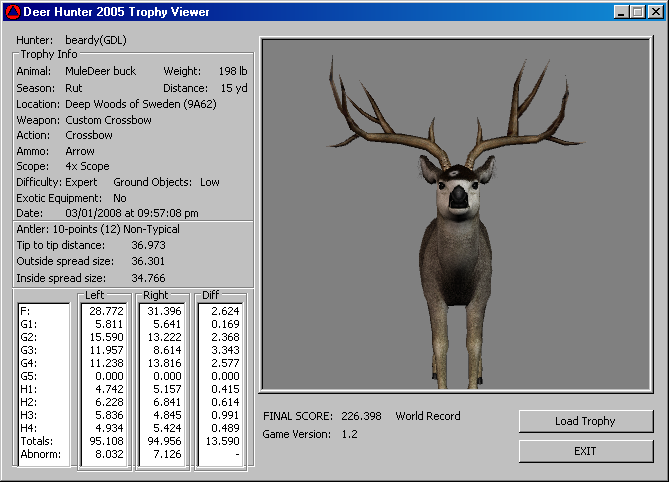Click the mule deer's face in the 3D preview
This screenshot has width=669, height=482.
click(x=457, y=190)
